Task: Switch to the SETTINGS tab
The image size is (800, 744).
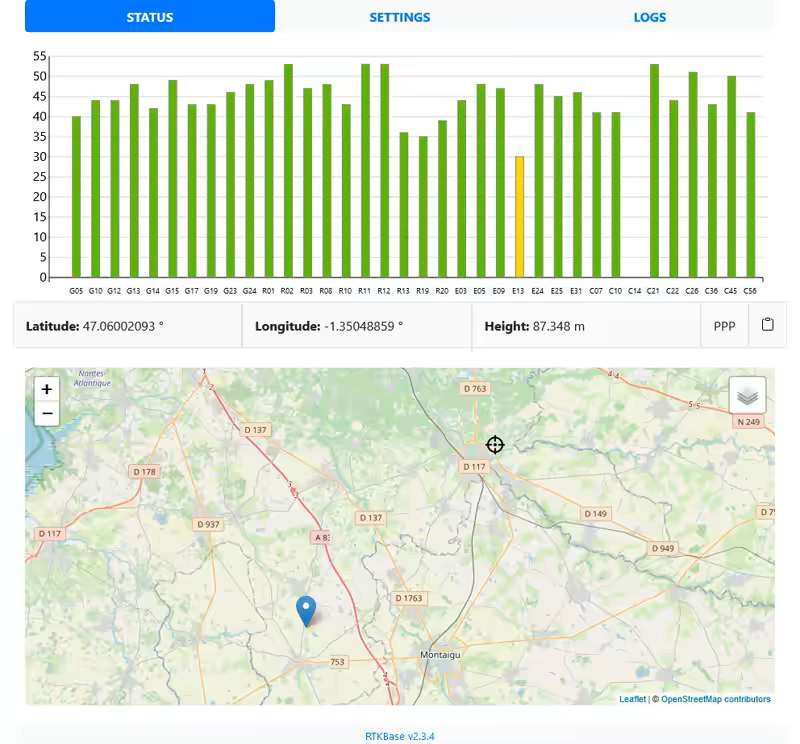Action: pyautogui.click(x=400, y=16)
